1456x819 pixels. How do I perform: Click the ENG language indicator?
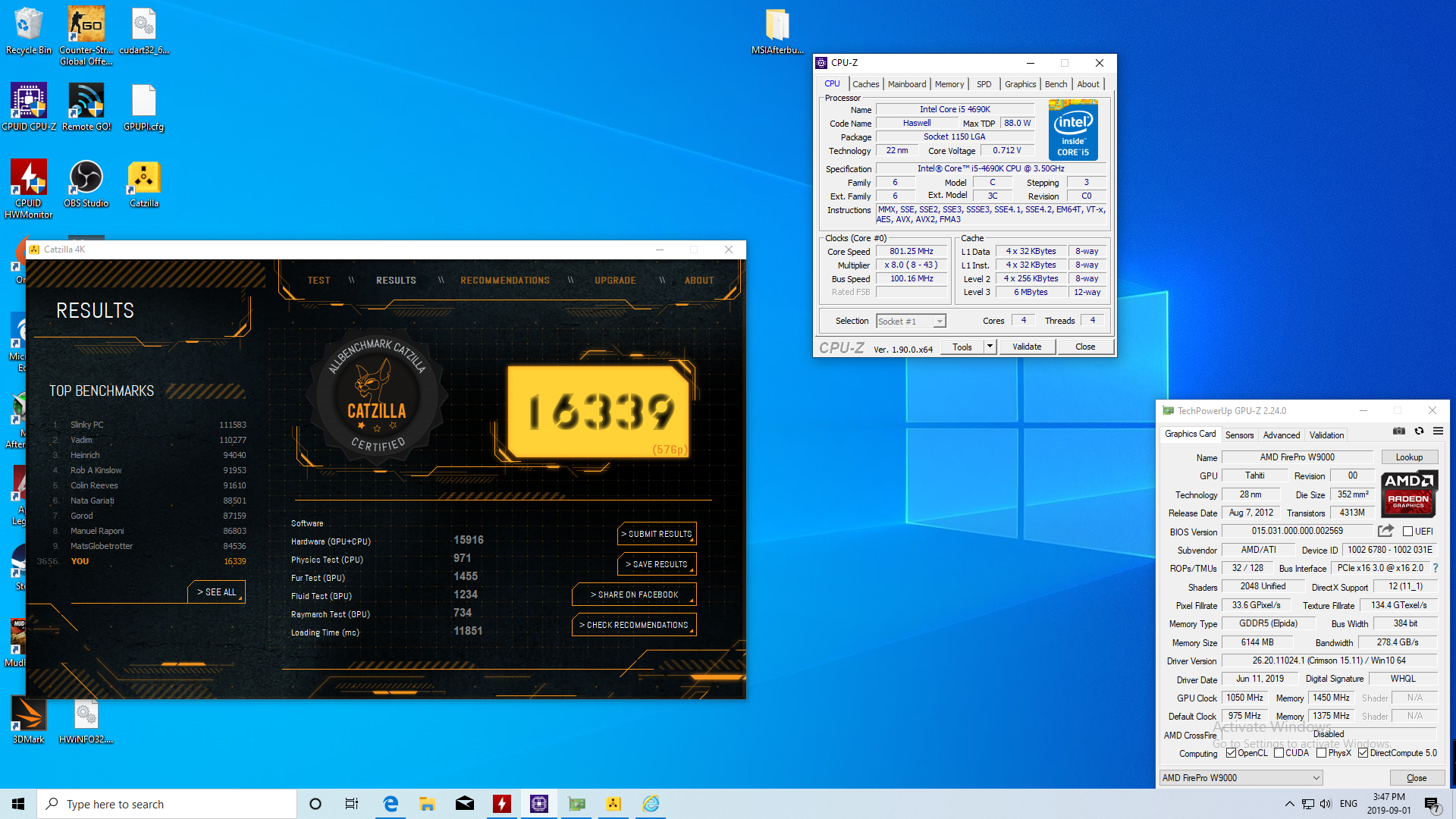1348,804
